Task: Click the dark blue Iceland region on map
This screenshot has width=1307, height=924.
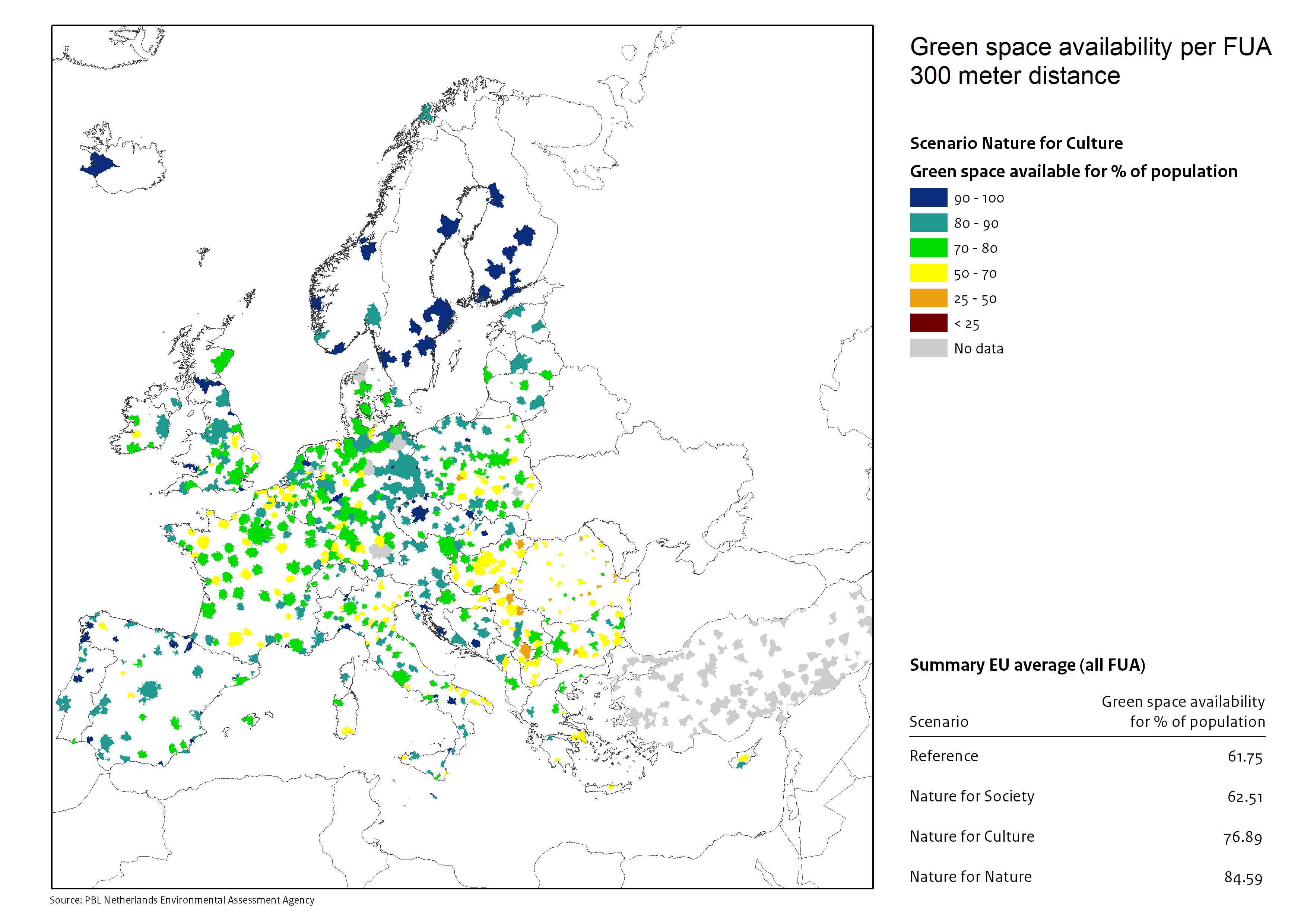Action: click(x=99, y=165)
